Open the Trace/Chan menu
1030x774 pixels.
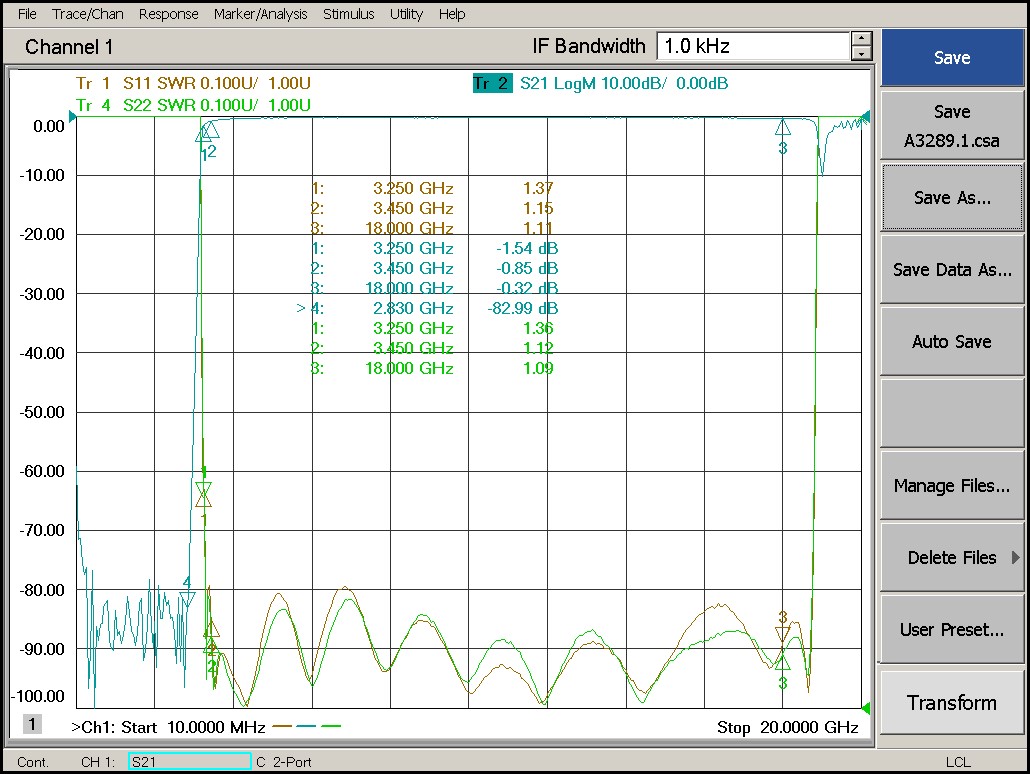(87, 14)
